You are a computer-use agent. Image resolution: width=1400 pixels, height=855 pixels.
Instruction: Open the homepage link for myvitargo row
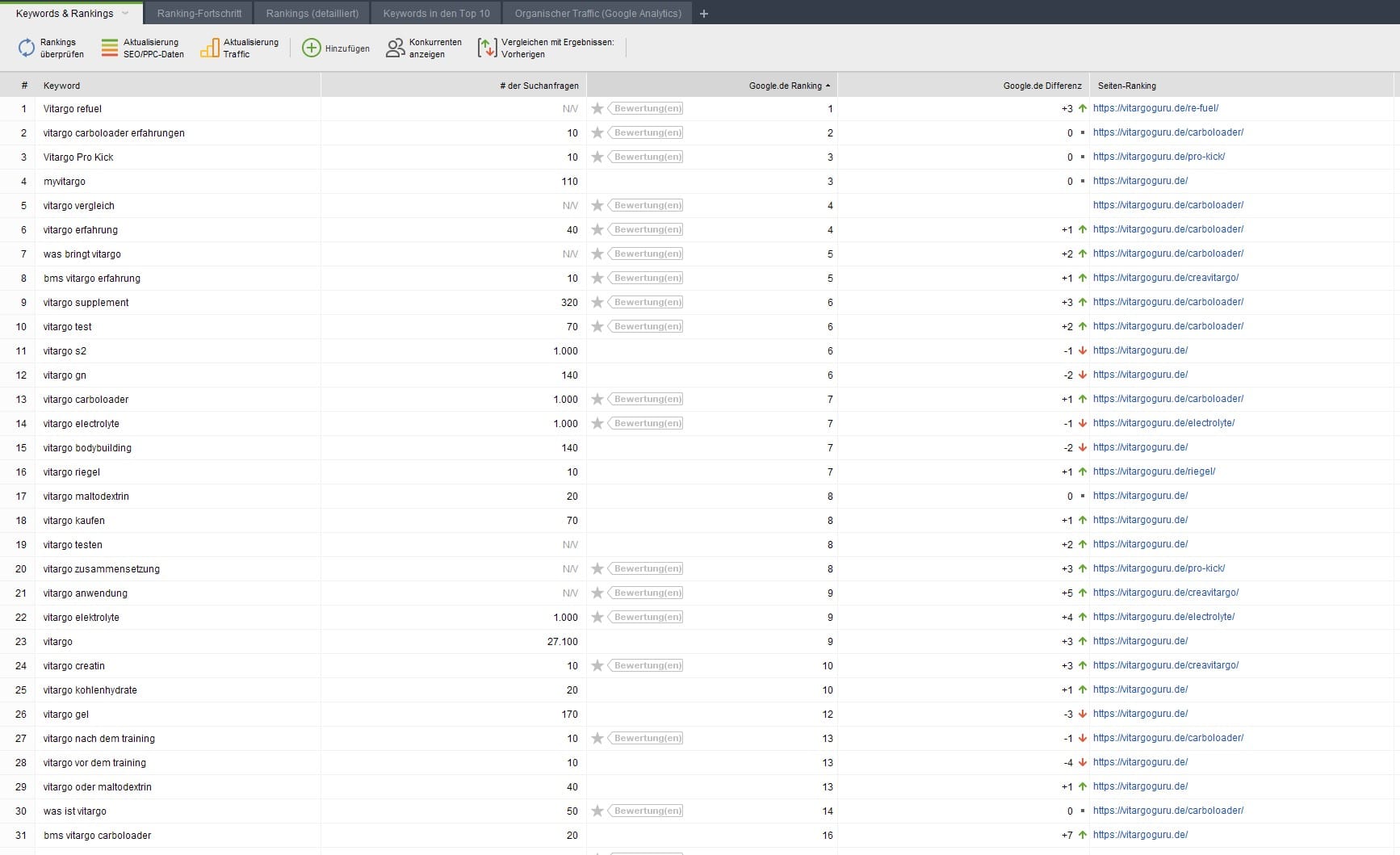pos(1140,181)
